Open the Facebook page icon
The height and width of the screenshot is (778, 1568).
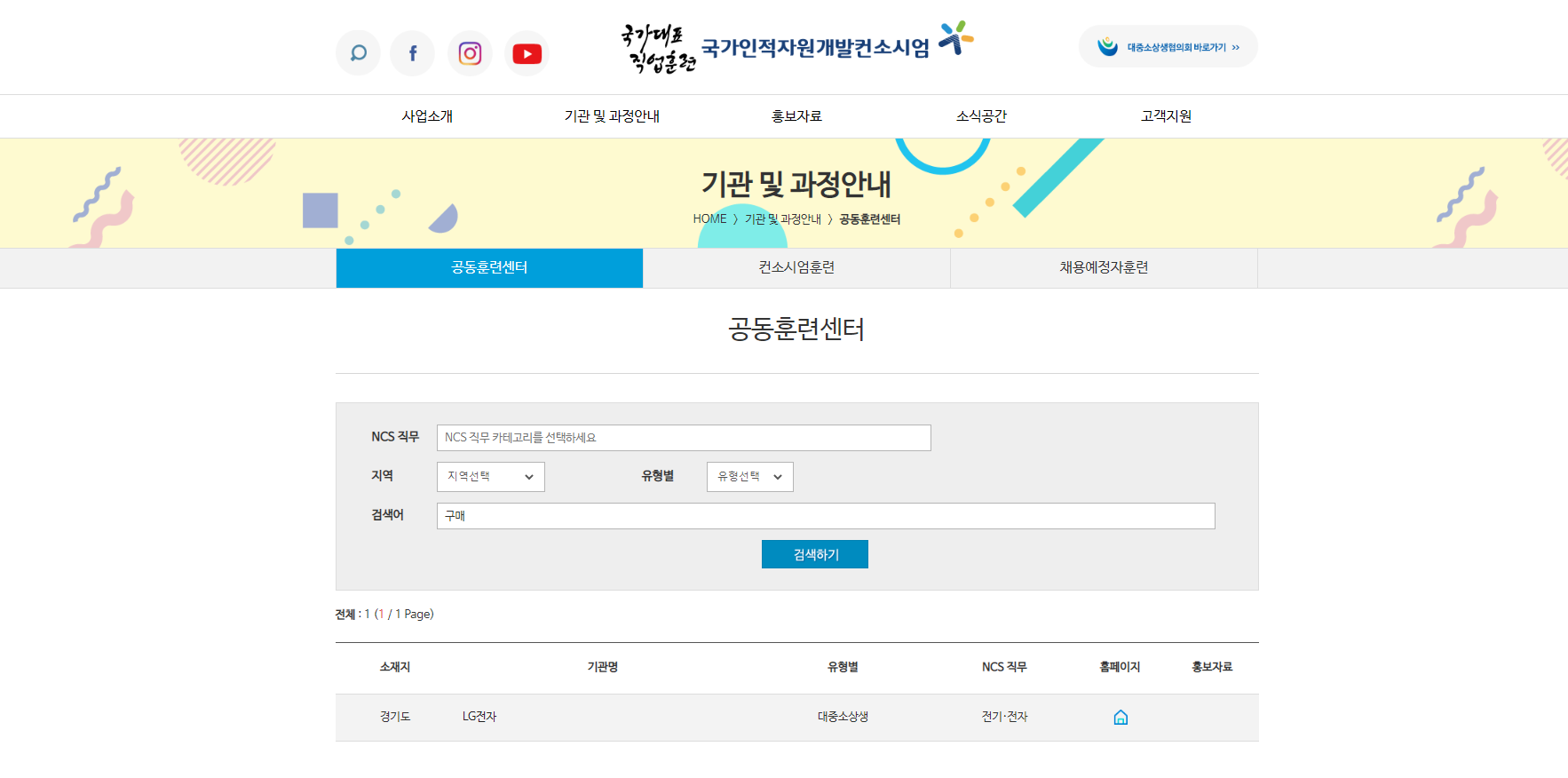[413, 53]
